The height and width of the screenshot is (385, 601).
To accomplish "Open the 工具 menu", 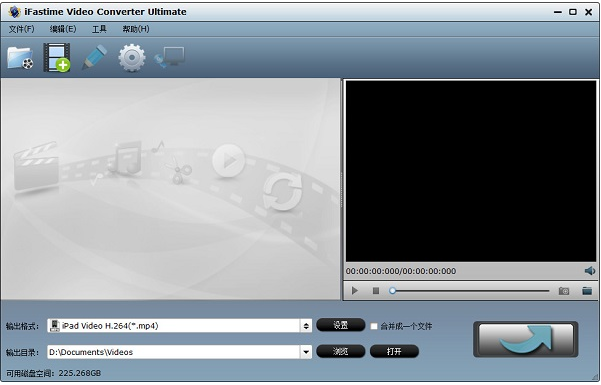I will coord(99,29).
